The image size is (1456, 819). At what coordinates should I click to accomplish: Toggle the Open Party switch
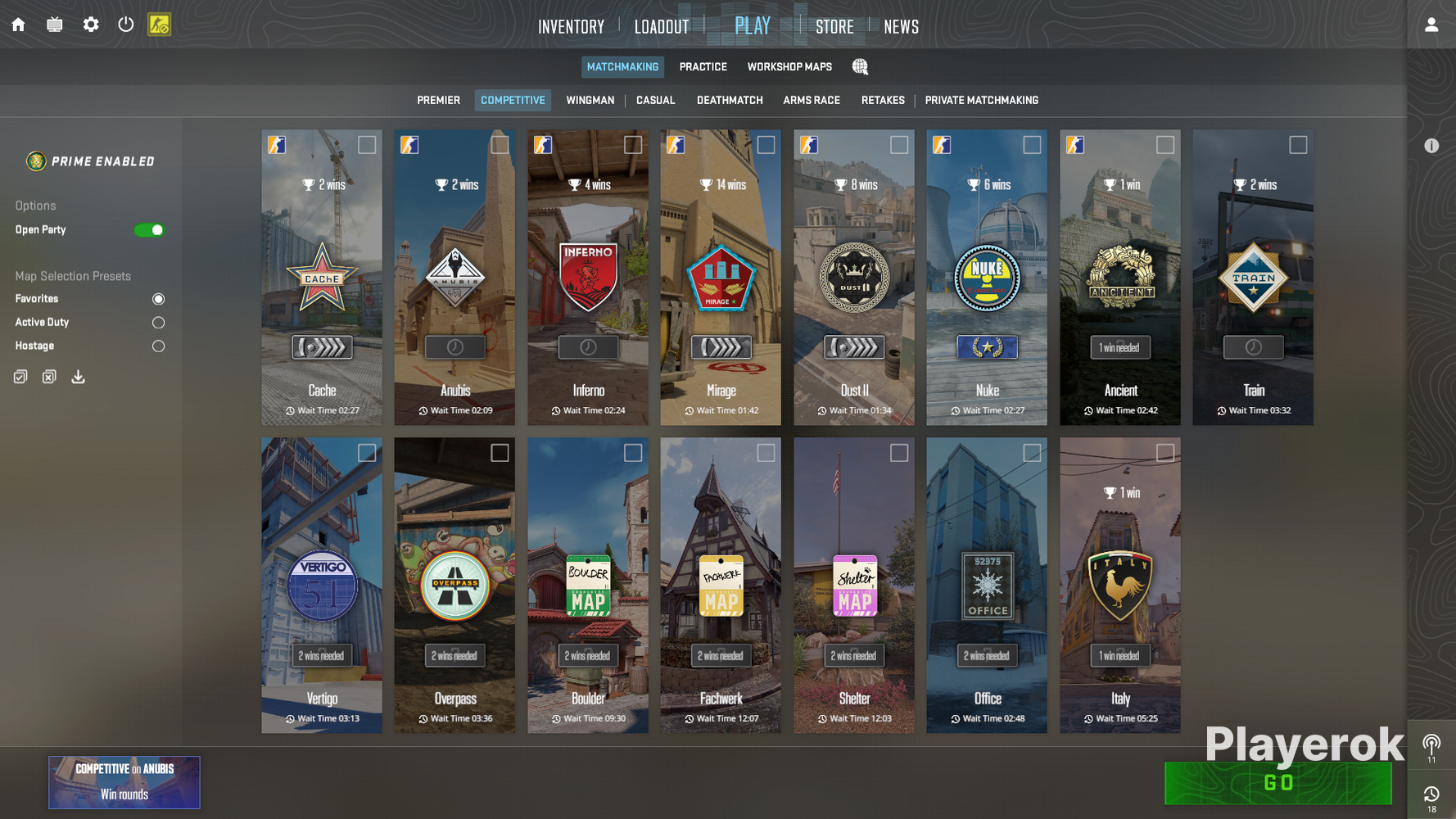click(x=149, y=230)
